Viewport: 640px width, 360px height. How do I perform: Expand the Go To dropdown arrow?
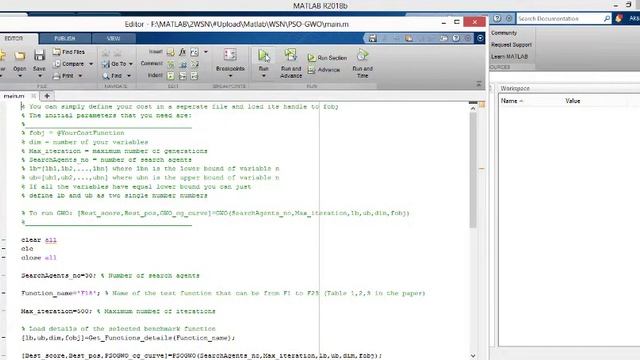click(x=131, y=64)
